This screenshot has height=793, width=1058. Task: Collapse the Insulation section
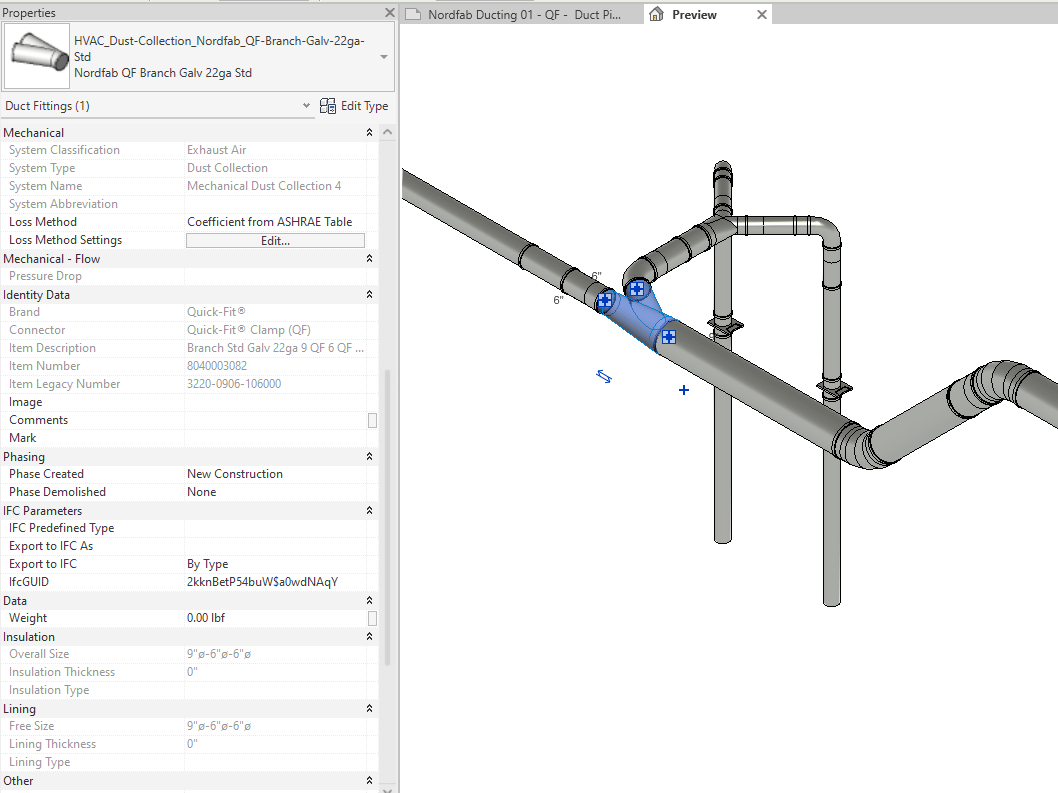369,636
